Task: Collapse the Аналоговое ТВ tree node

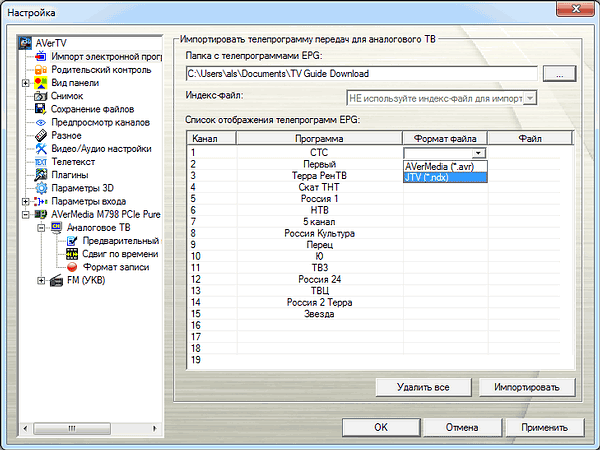Action: click(41, 228)
